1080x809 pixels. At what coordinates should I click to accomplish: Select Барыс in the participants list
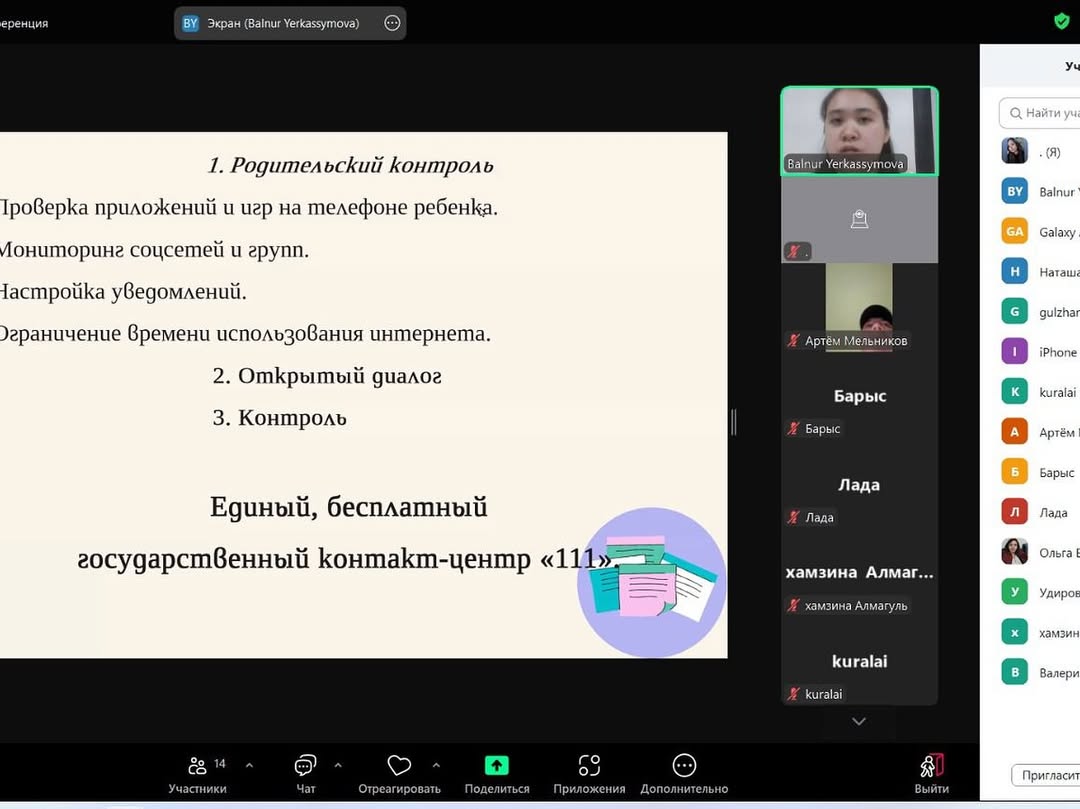coord(1056,473)
